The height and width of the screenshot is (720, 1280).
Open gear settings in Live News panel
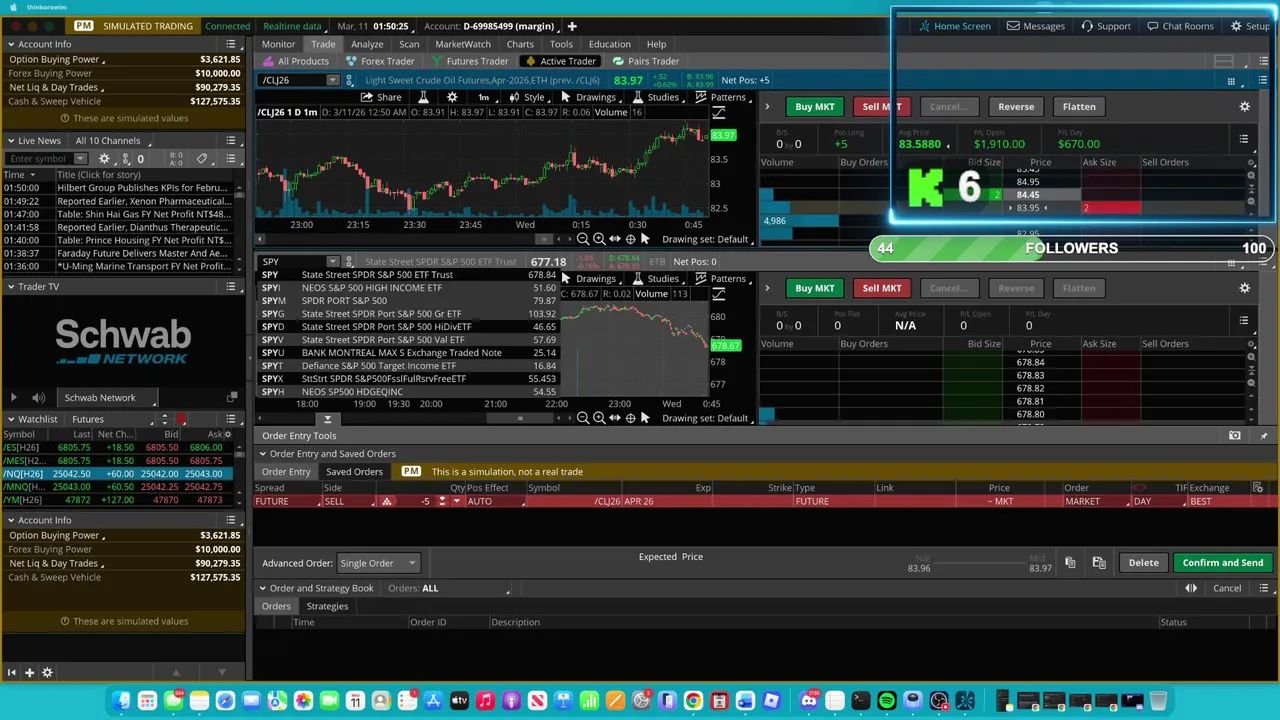tap(106, 159)
